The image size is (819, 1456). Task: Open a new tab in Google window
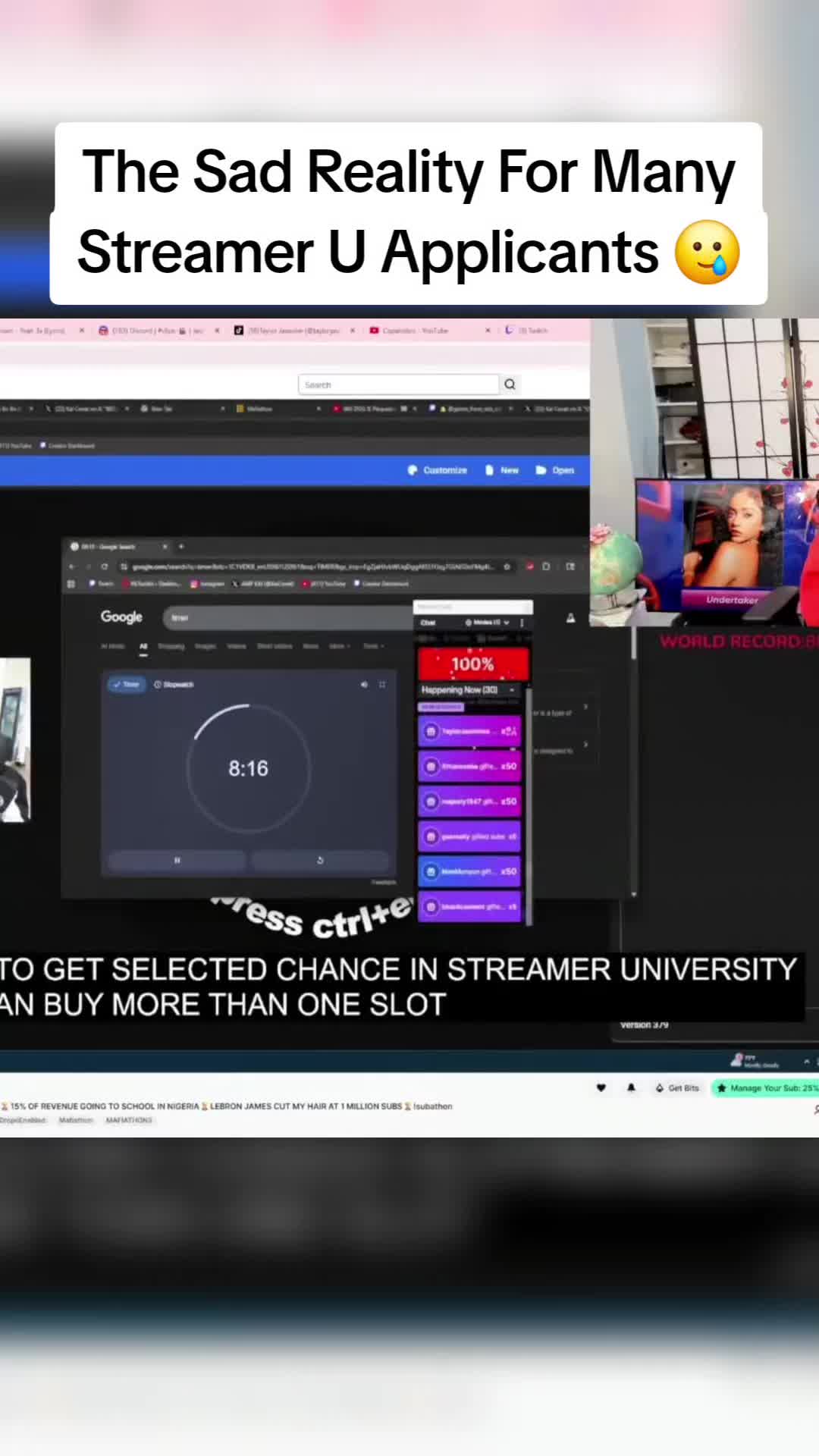(x=181, y=546)
